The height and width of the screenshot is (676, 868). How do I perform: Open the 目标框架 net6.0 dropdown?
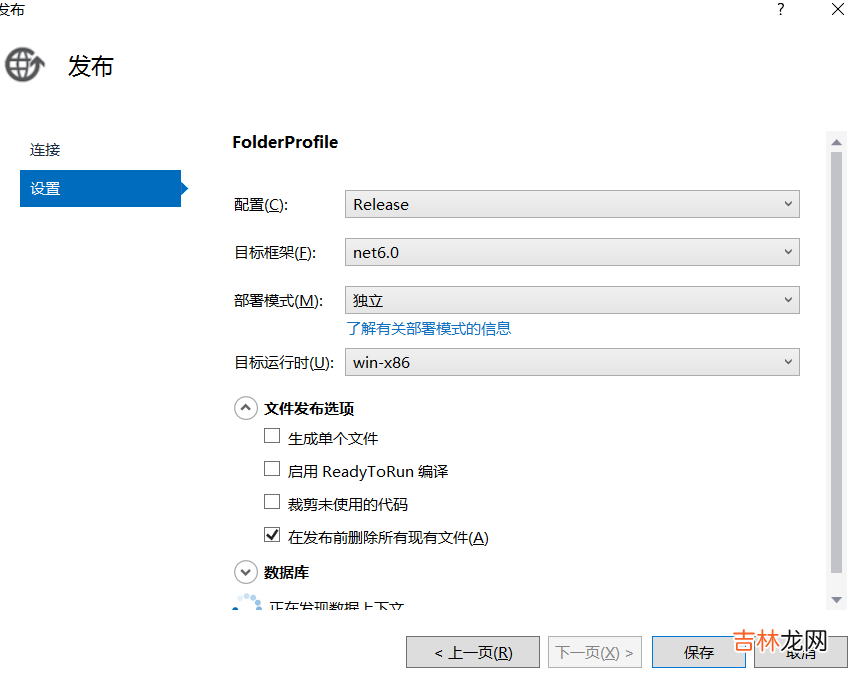tap(572, 252)
